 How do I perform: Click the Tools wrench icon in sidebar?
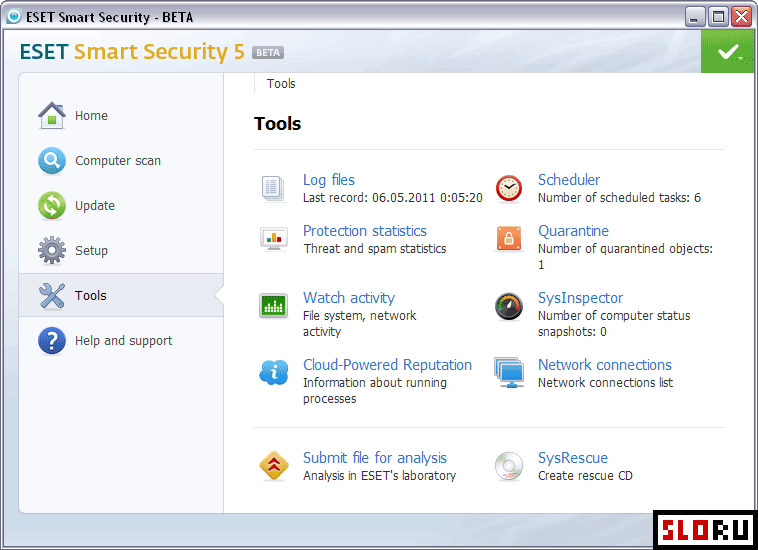[52, 295]
